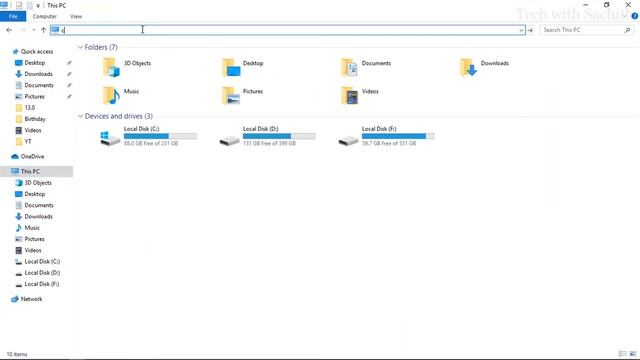The image size is (640, 360).
Task: Open the Birthday folder in sidebar
Action: point(35,119)
